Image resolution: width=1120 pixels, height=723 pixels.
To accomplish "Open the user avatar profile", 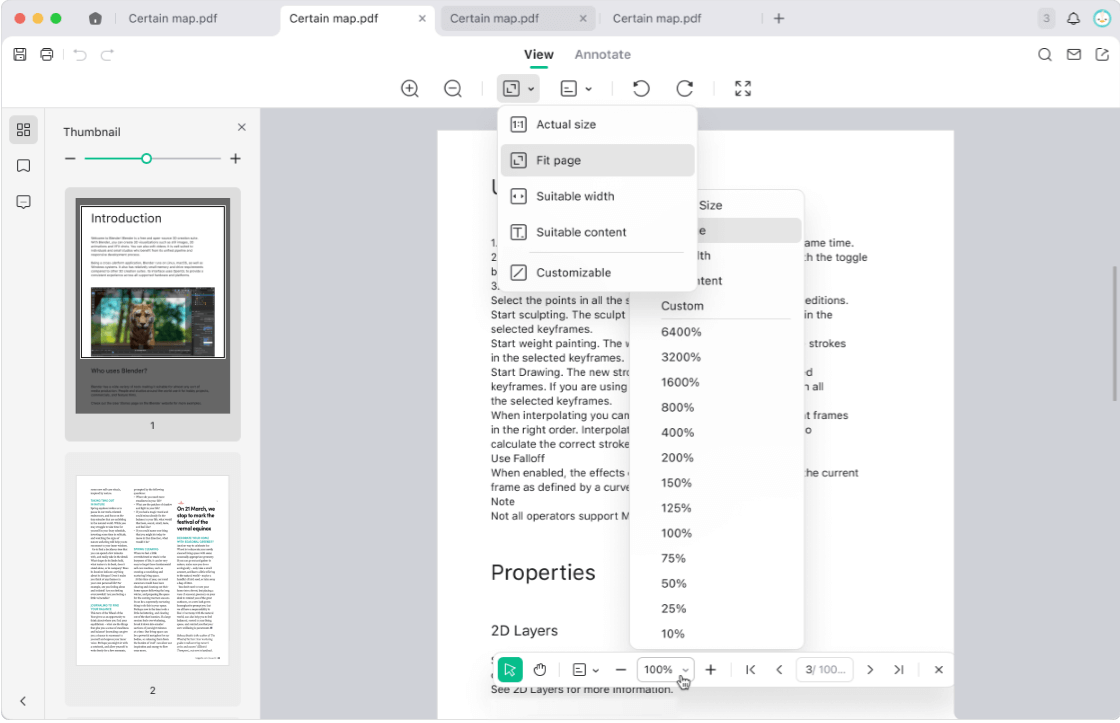I will click(x=1102, y=19).
